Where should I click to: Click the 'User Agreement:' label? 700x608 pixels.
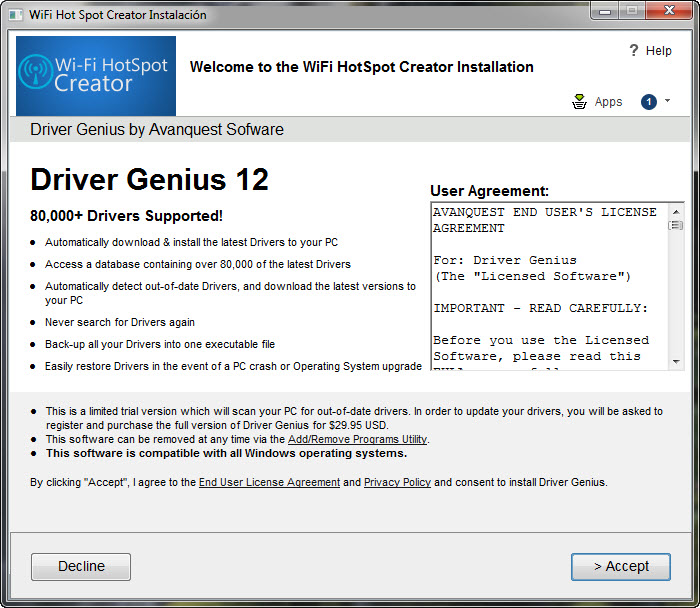489,191
